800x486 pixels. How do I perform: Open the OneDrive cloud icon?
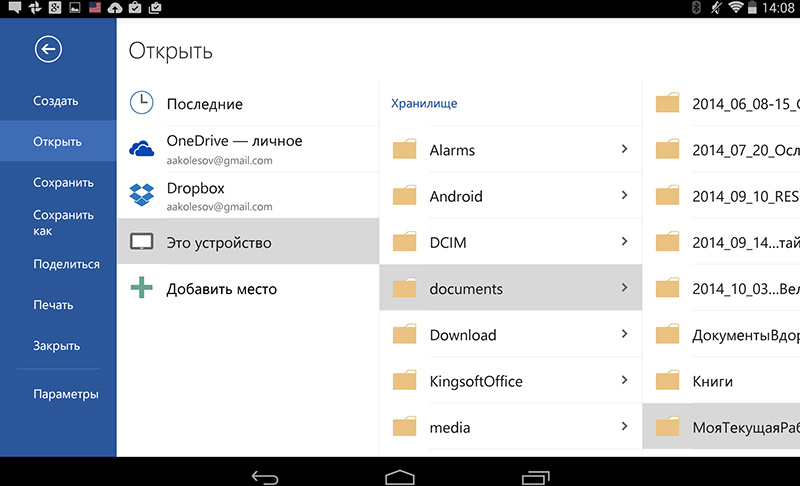142,149
